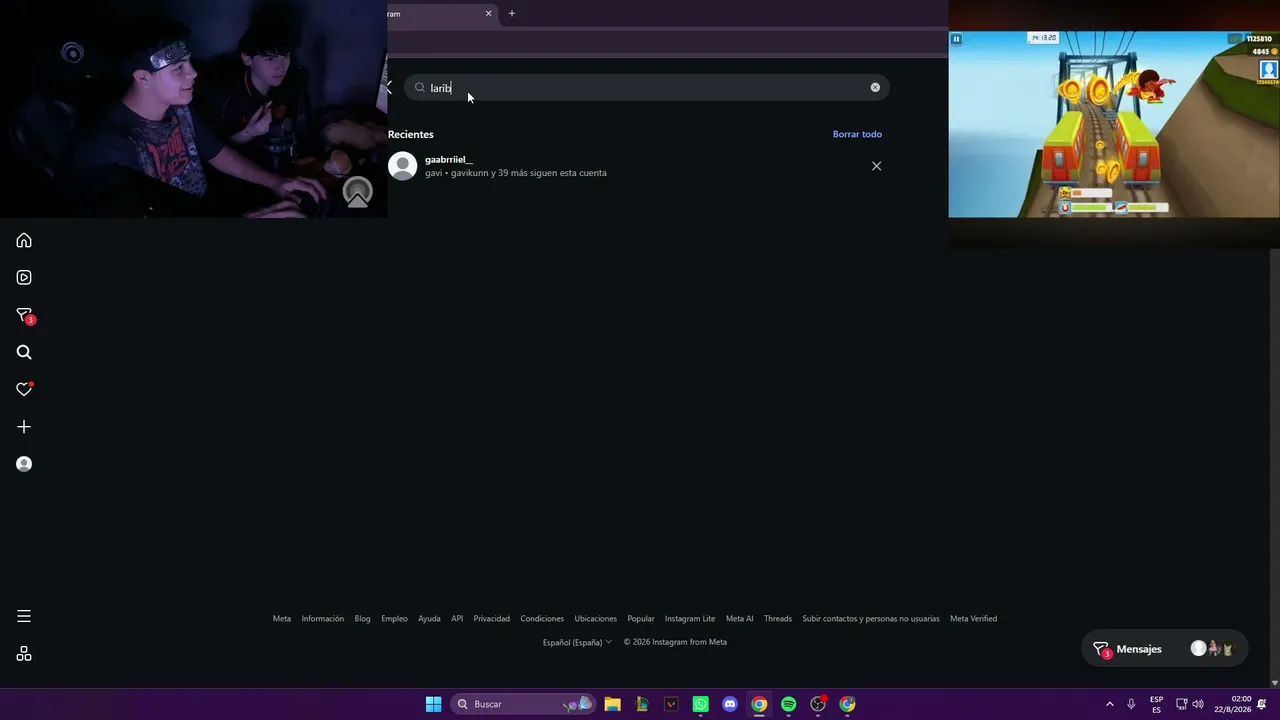Viewport: 1280px width, 720px height.
Task: Open the network tray icon
Action: pyautogui.click(x=1181, y=704)
